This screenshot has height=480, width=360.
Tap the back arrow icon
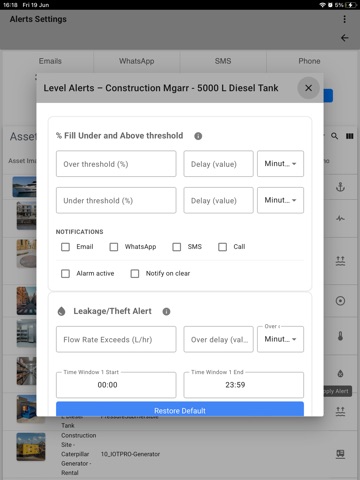[344, 38]
